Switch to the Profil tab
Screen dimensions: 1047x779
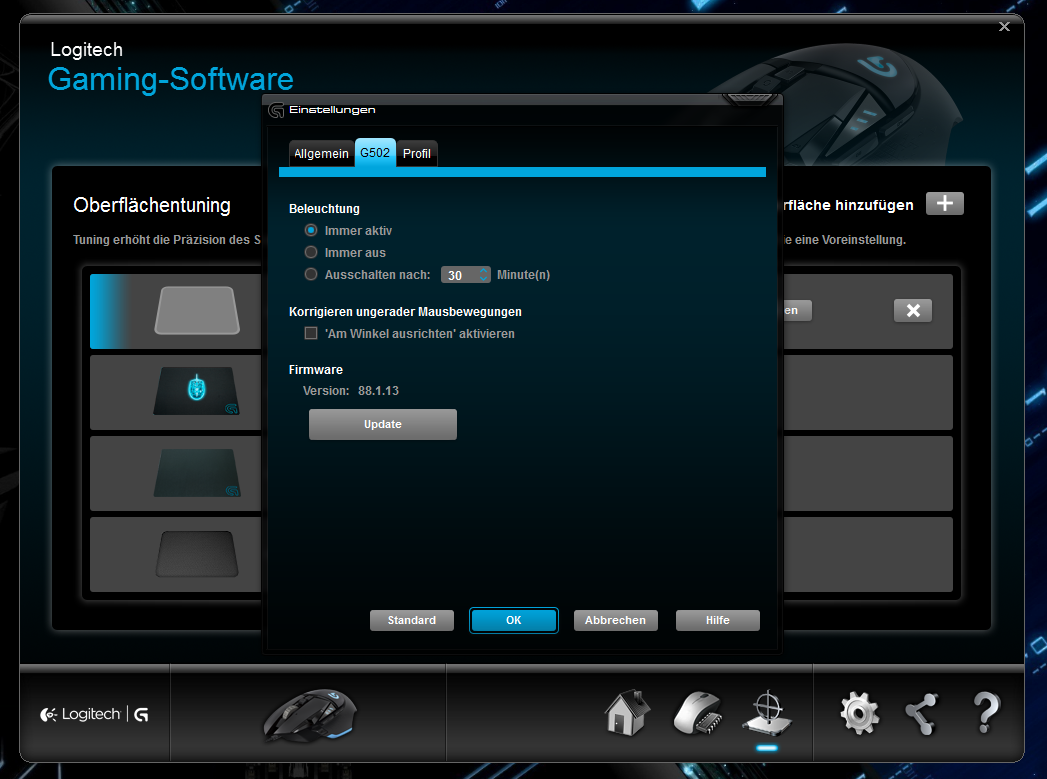coord(417,154)
